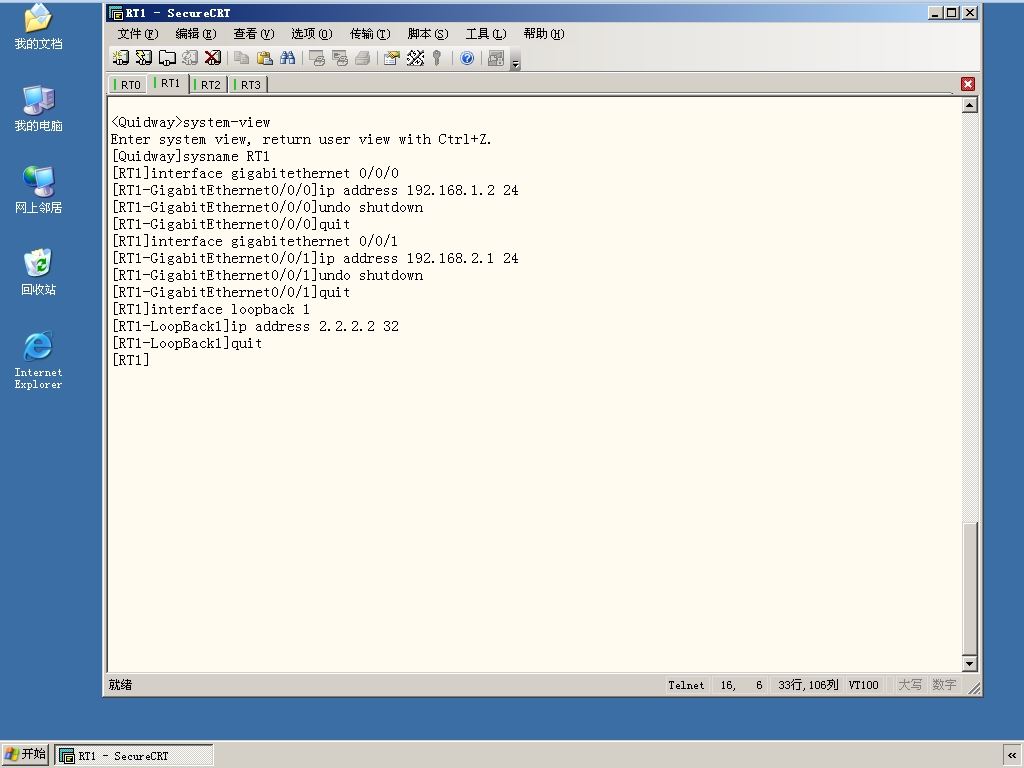Screen dimensions: 1024x768
Task: Maximize the SecureCRT window
Action: coord(952,12)
